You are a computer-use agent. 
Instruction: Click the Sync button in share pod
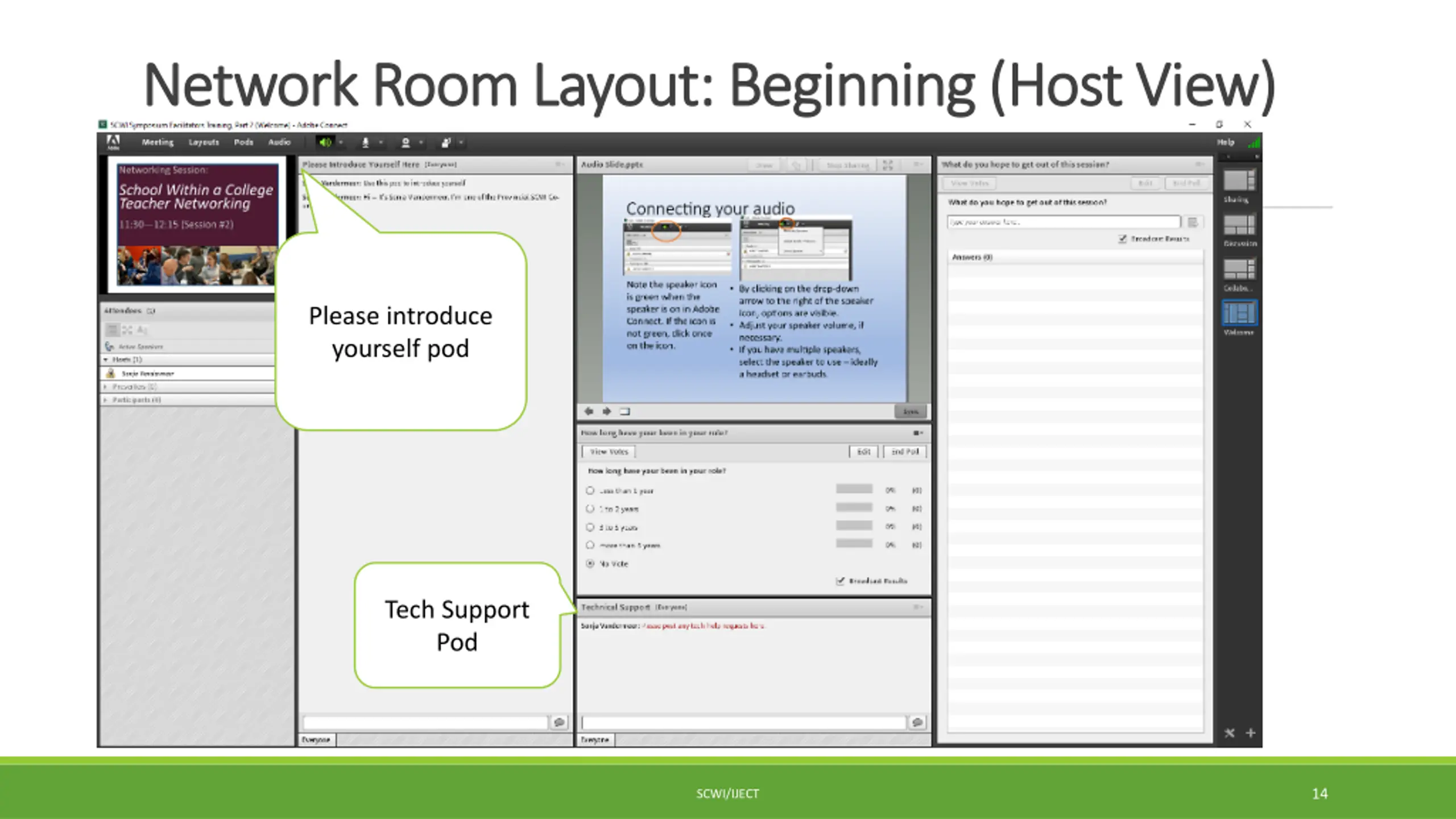(x=911, y=411)
